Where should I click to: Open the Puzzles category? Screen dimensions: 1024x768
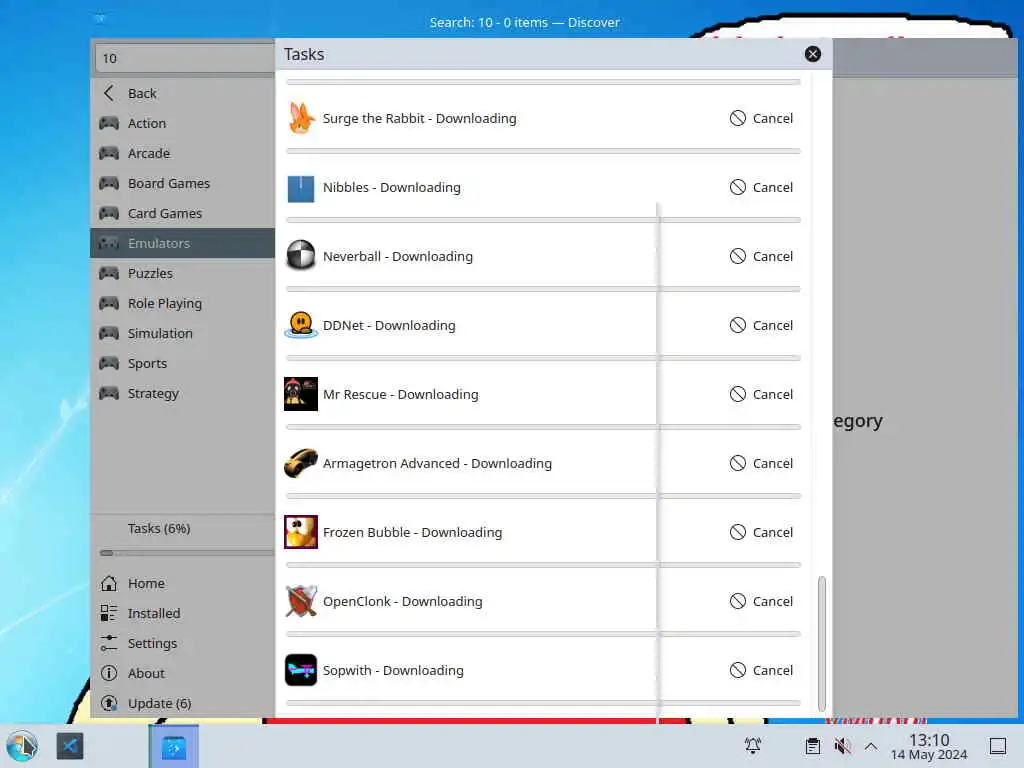[x=183, y=273]
